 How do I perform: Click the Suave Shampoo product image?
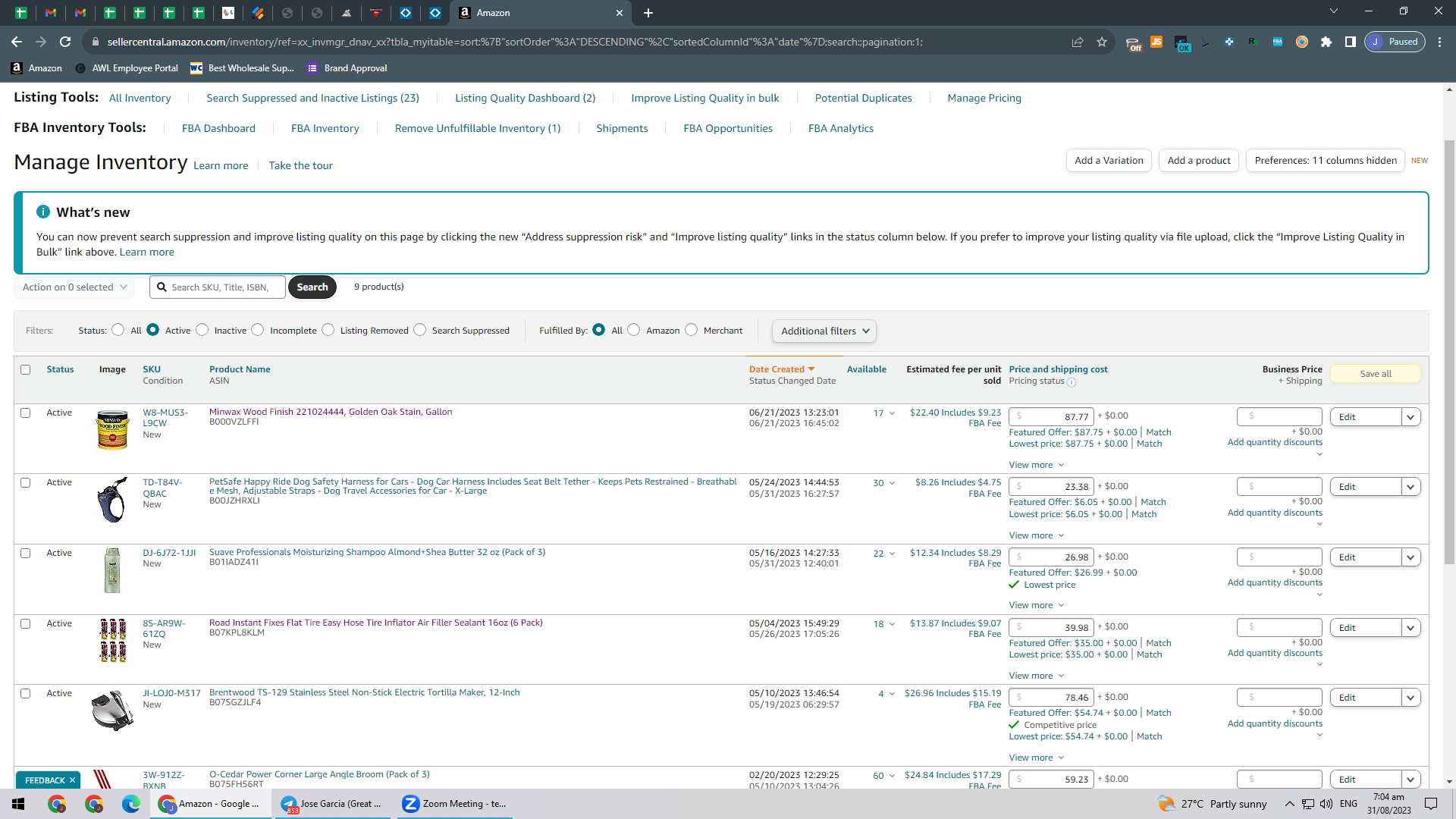(x=112, y=570)
